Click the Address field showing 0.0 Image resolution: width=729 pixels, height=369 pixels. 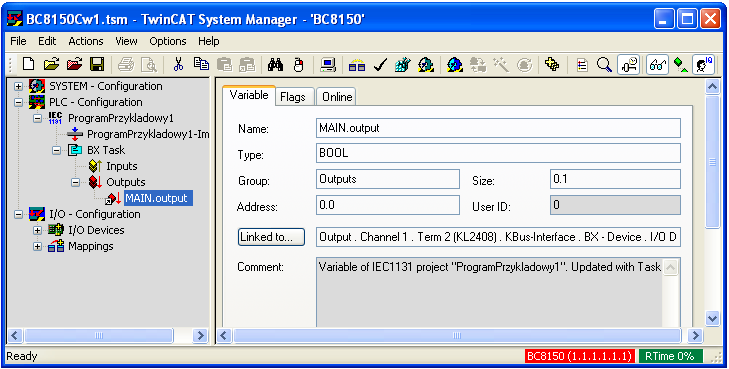(388, 205)
